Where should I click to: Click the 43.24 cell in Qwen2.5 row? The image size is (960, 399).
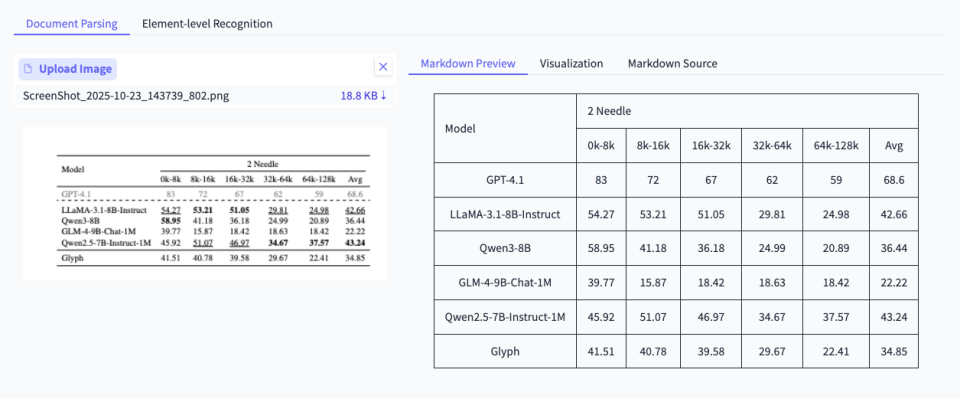894,317
